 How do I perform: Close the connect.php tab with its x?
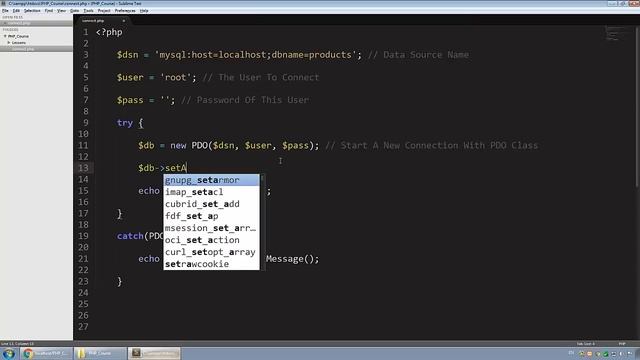[x=124, y=21]
